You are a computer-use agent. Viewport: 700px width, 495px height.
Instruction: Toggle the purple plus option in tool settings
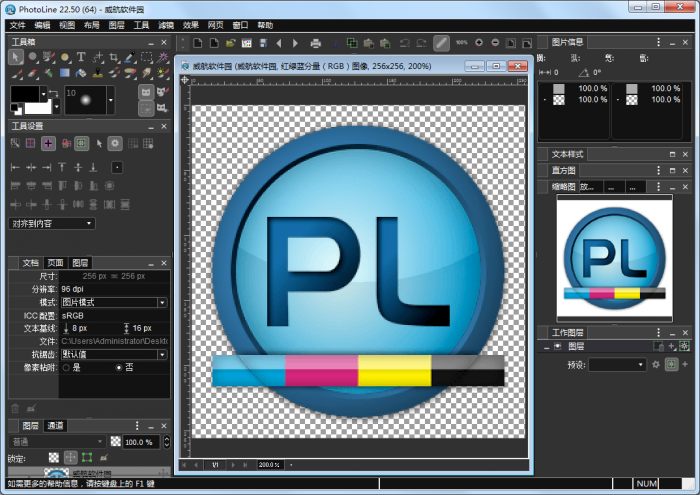click(x=48, y=143)
